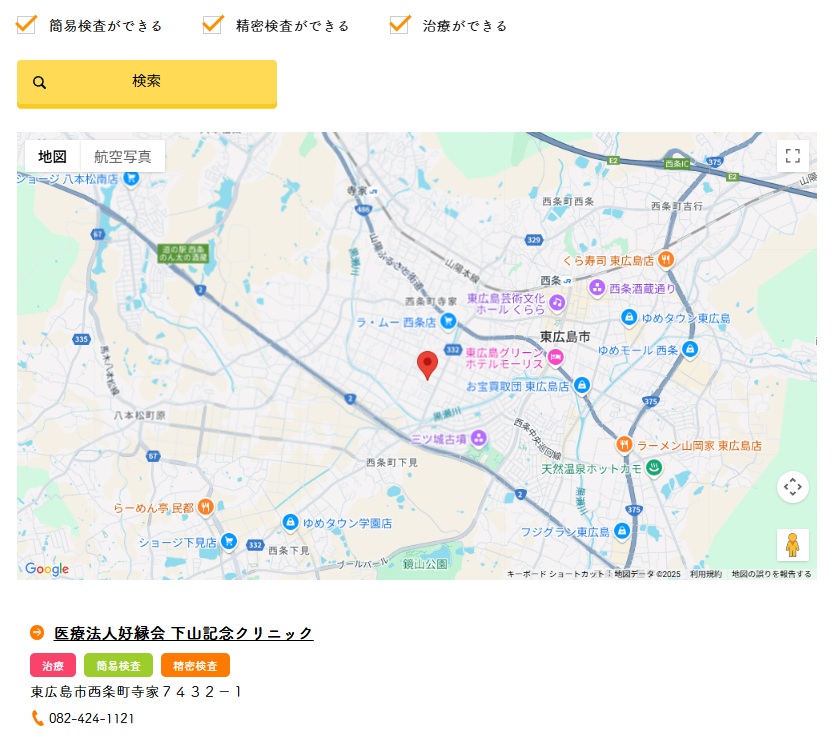Click the pink 治療 tag
This screenshot has height=754, width=838.
click(x=53, y=665)
